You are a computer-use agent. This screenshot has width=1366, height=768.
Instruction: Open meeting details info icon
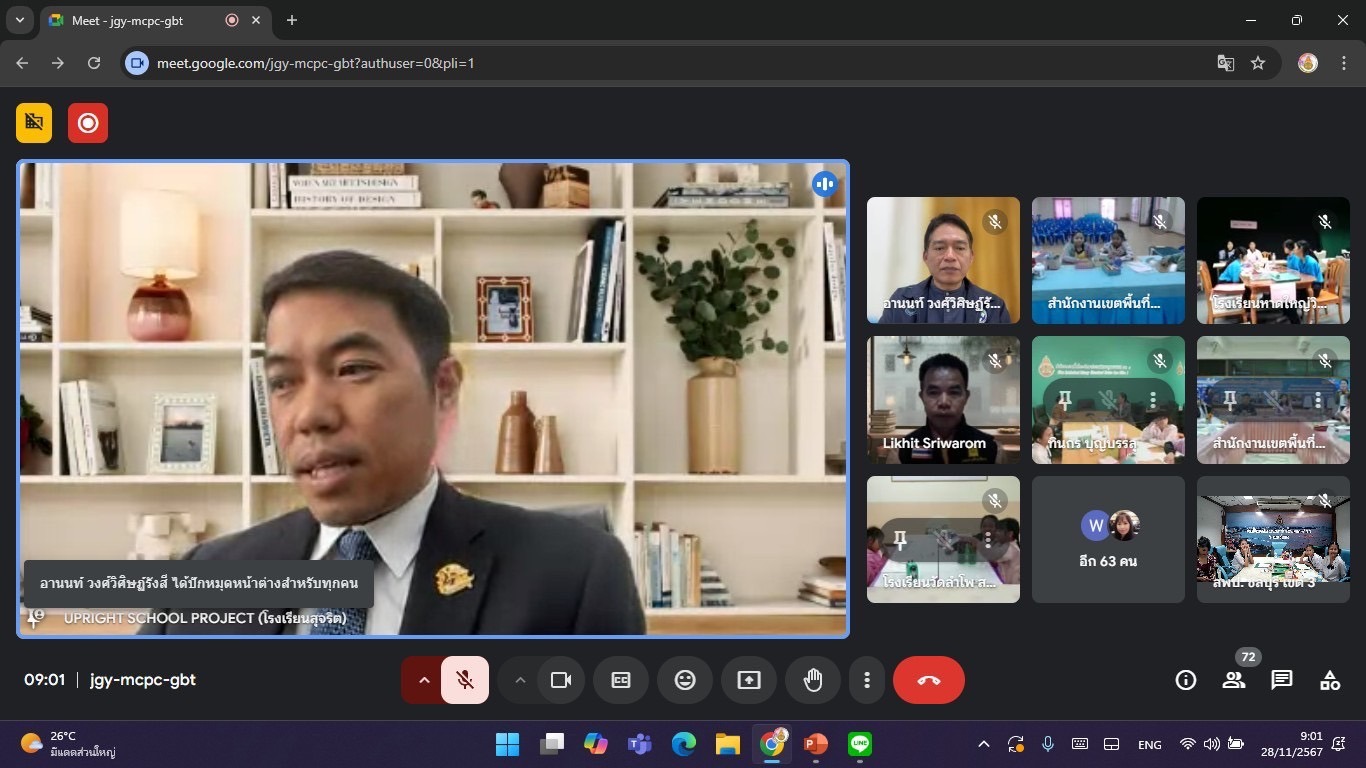click(1186, 680)
